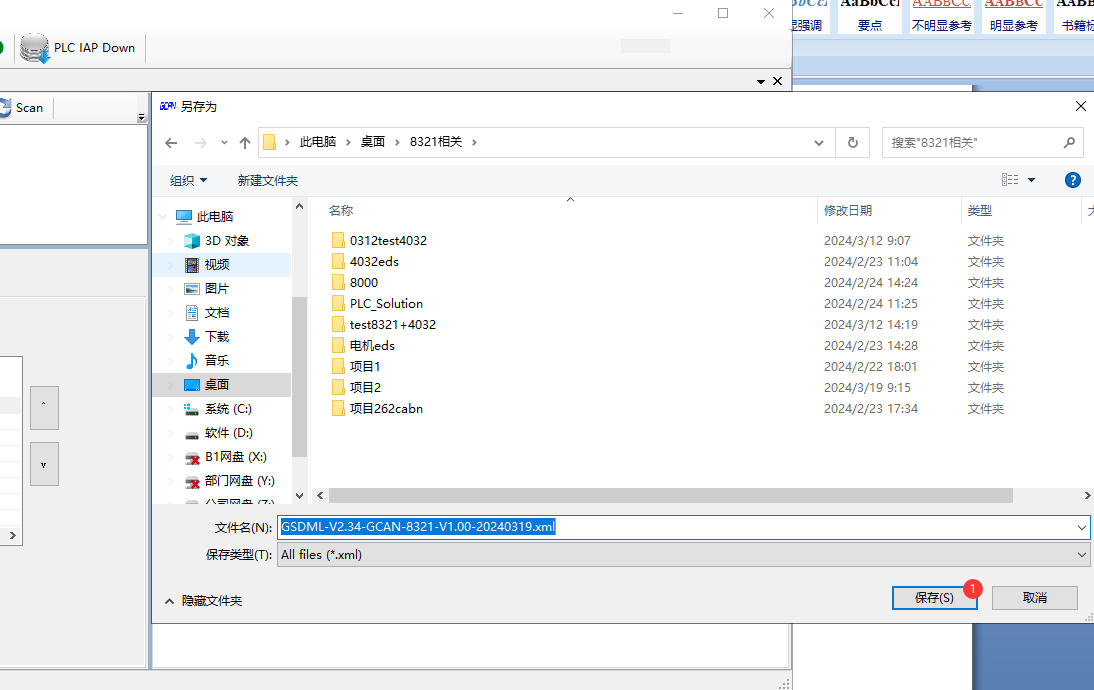
Task: Refresh the current folder view
Action: click(852, 143)
